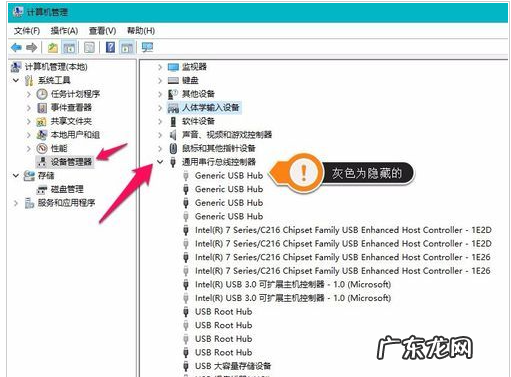Click the 软件设备 category icon
Screen dimensions: 511x377
click(x=173, y=121)
